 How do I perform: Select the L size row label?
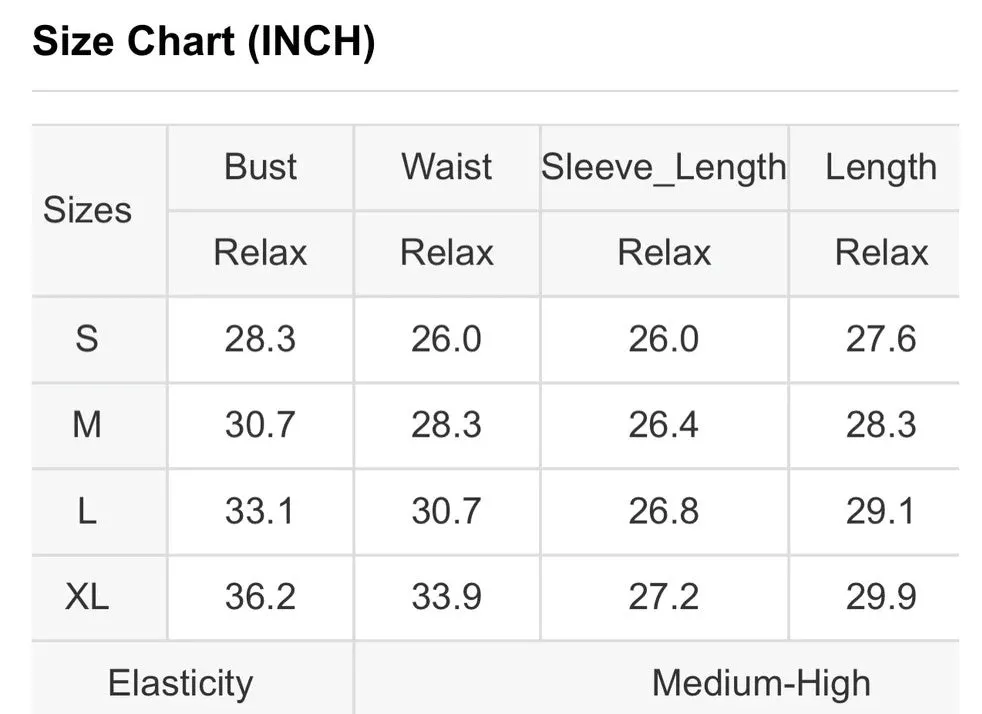click(87, 510)
